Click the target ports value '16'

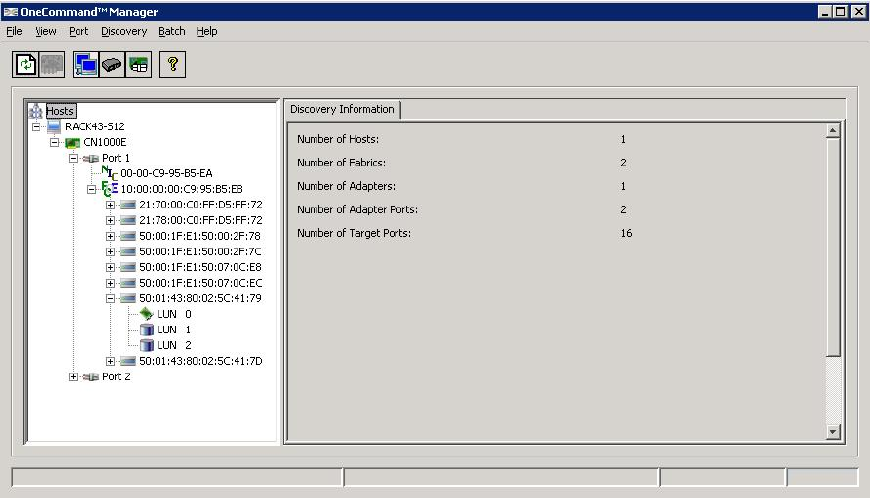[626, 233]
